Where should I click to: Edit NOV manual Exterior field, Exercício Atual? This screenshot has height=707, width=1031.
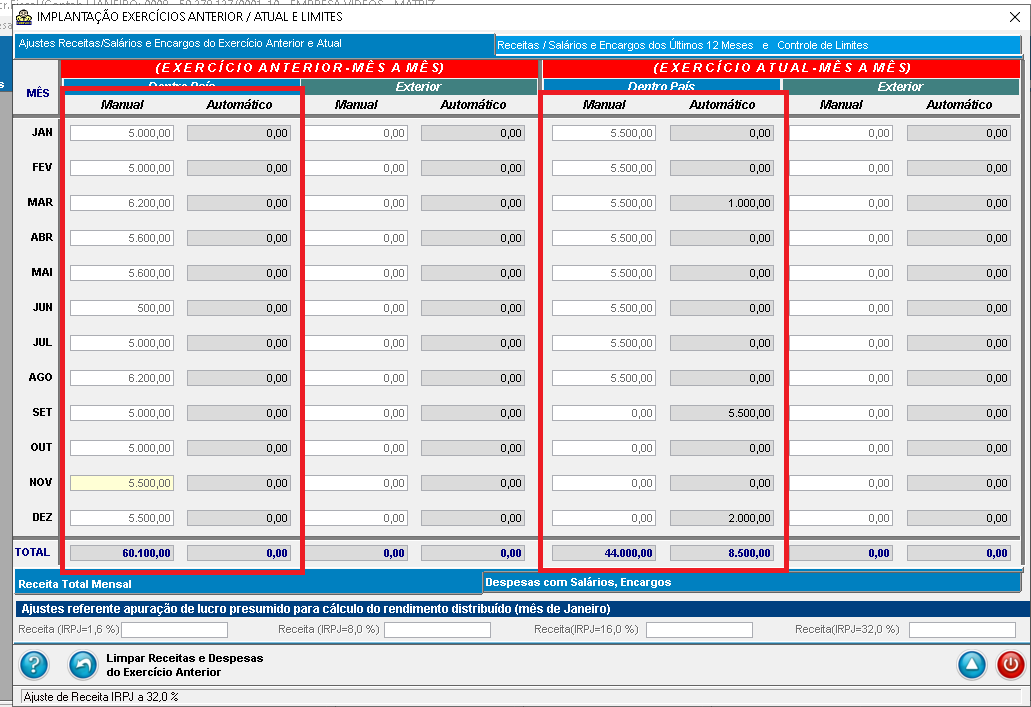[x=841, y=483]
